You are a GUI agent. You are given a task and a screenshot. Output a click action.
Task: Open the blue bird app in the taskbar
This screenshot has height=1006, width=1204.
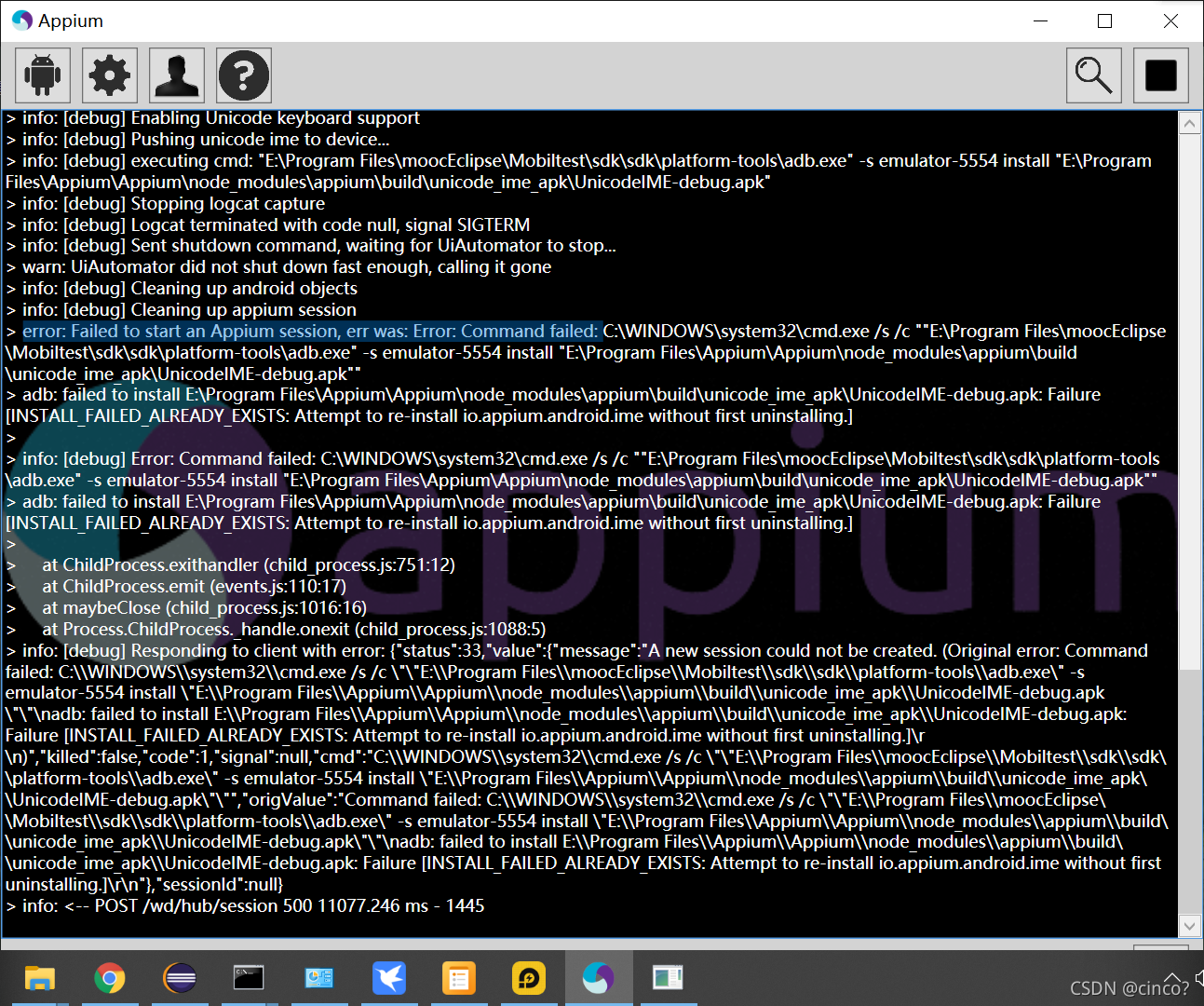tap(389, 978)
